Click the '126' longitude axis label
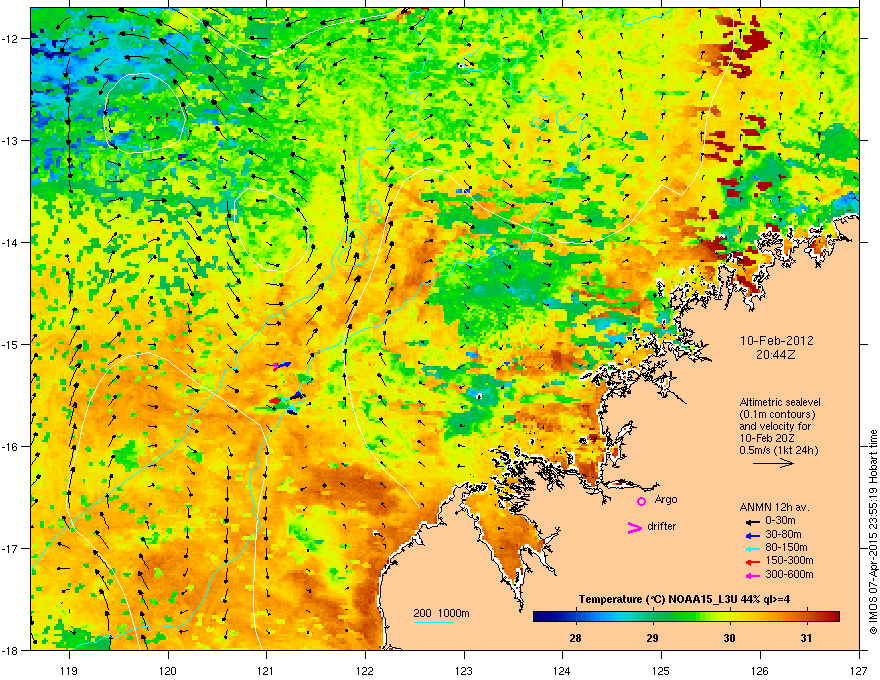This screenshot has height=680, width=880. pos(760,670)
